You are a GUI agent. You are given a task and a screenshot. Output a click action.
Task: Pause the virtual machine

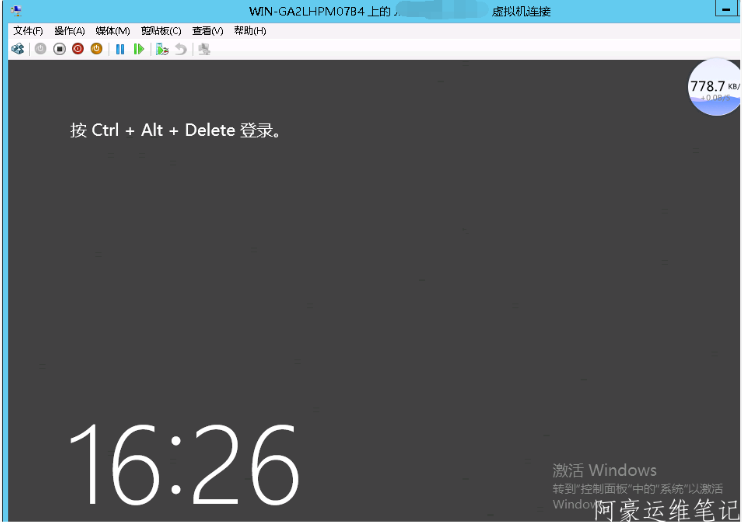120,48
